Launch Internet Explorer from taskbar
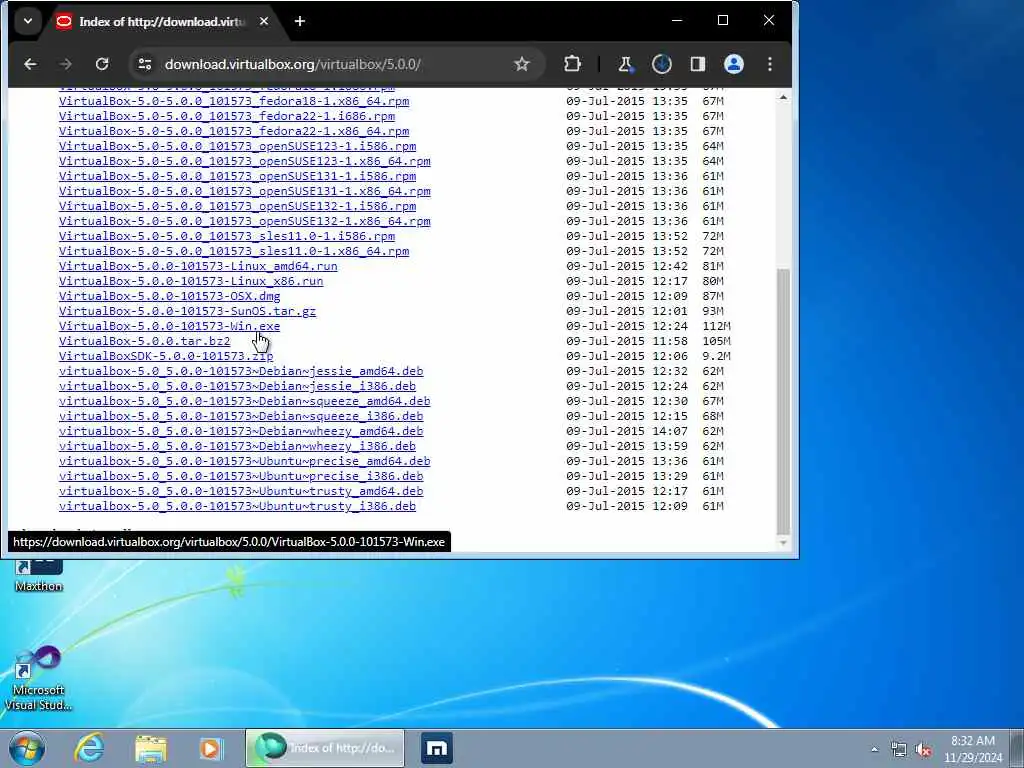Screen dimensions: 1024x768 [x=89, y=748]
